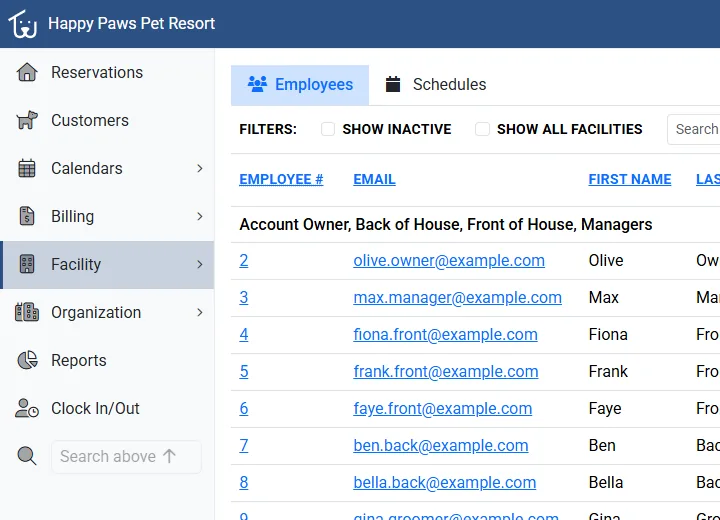Click the Organization buildings icon
This screenshot has width=720, height=520.
tap(27, 312)
